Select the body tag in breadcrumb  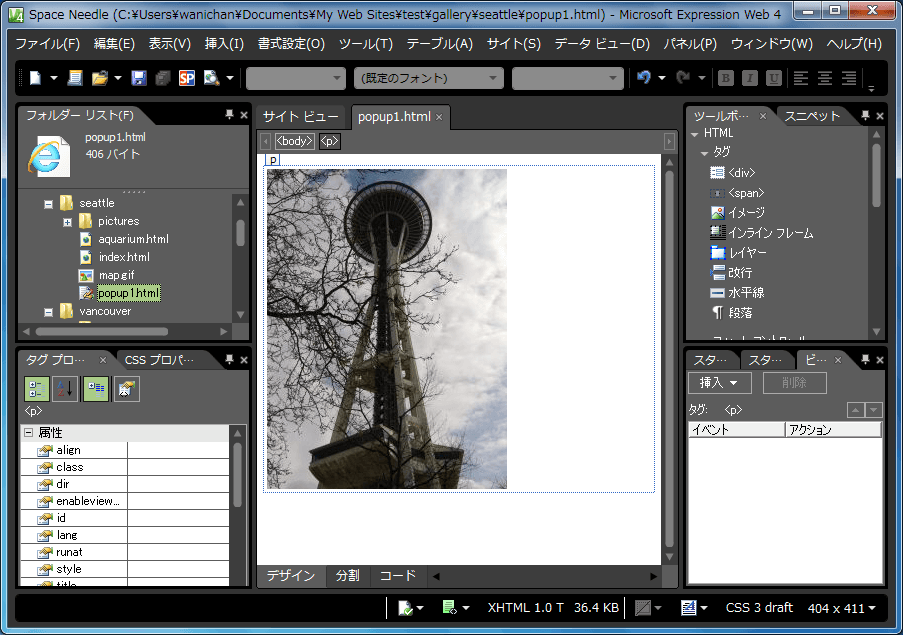[295, 142]
